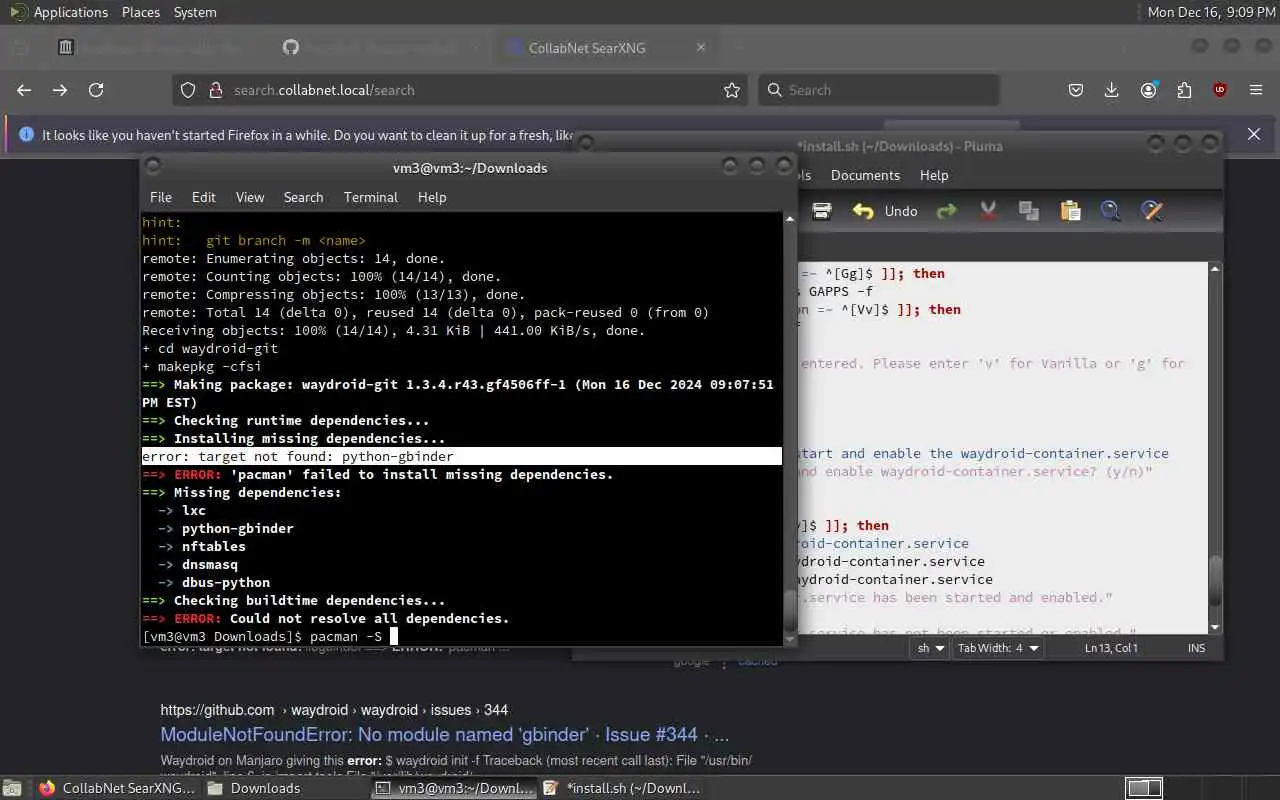Open the terminal Edit menu
Screen dimensions: 1280x800
click(204, 197)
